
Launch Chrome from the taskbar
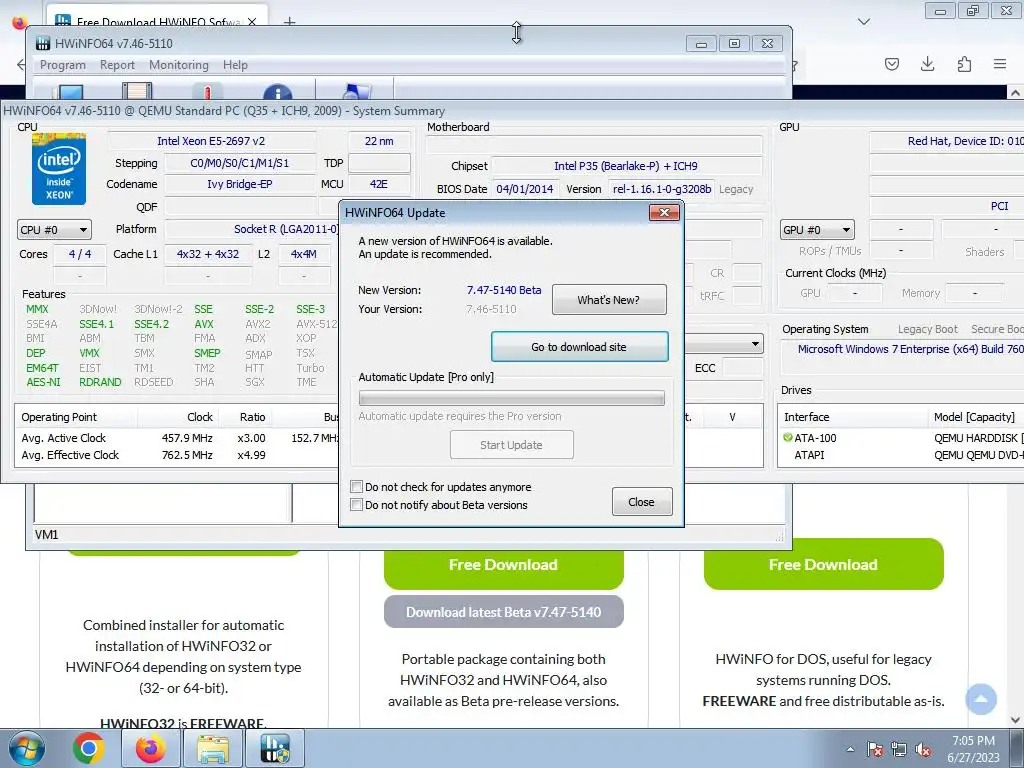(89, 748)
